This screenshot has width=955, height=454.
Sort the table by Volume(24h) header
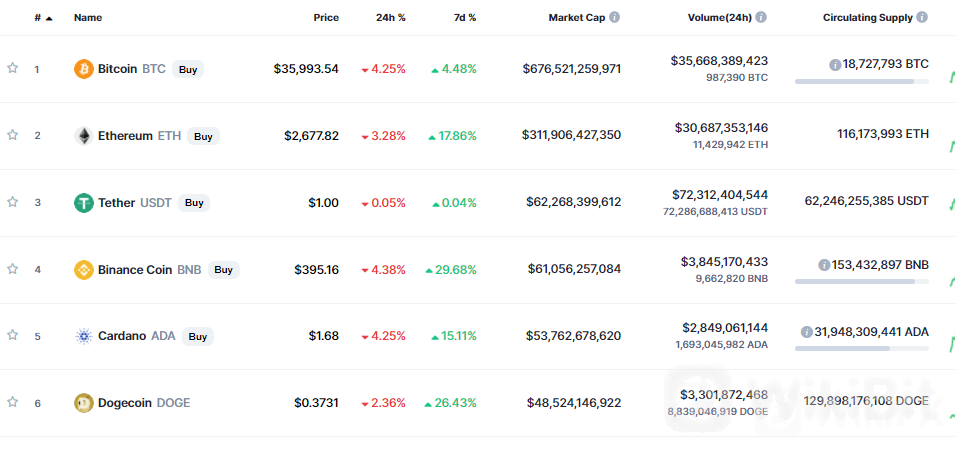pos(721,18)
